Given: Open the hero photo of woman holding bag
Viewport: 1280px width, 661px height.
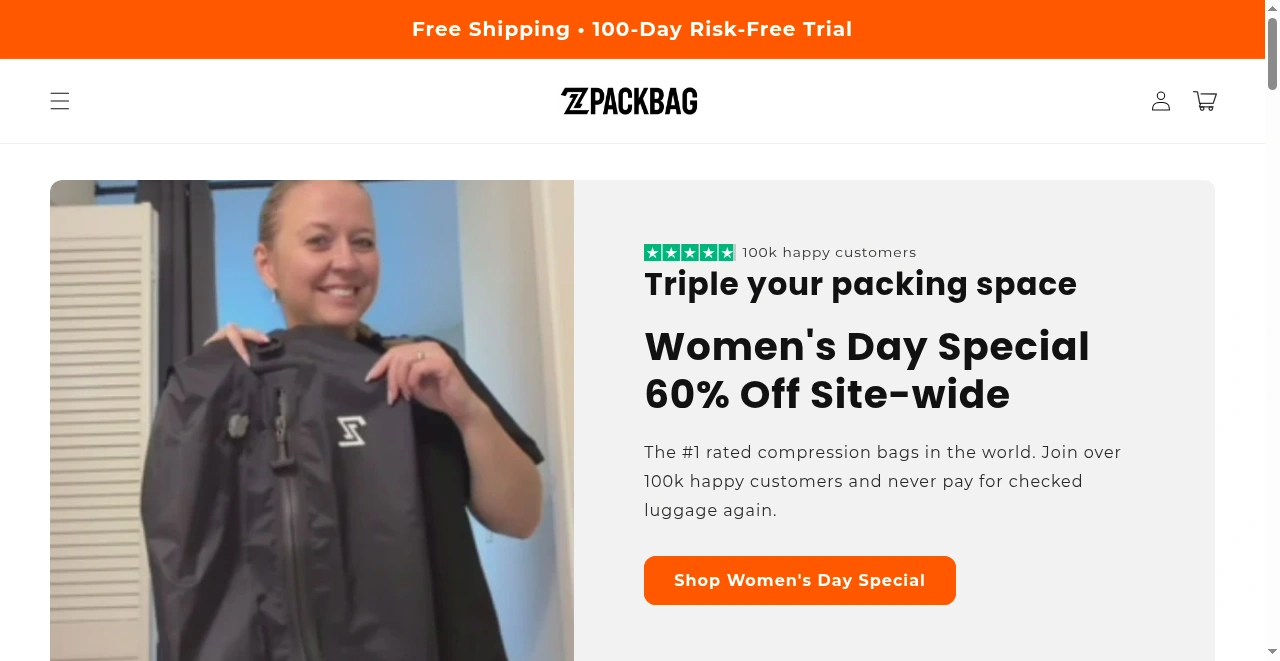Looking at the screenshot, I should pos(312,420).
